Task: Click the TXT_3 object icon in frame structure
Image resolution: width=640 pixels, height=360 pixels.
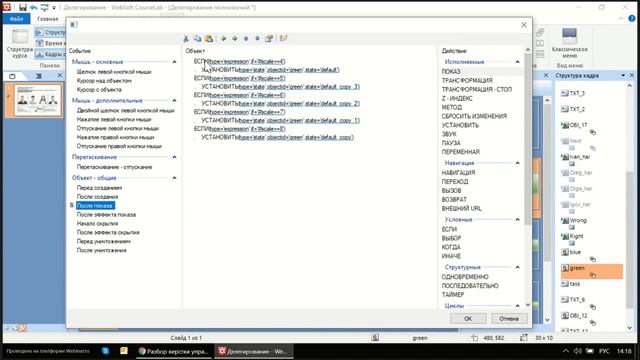Action: (565, 93)
